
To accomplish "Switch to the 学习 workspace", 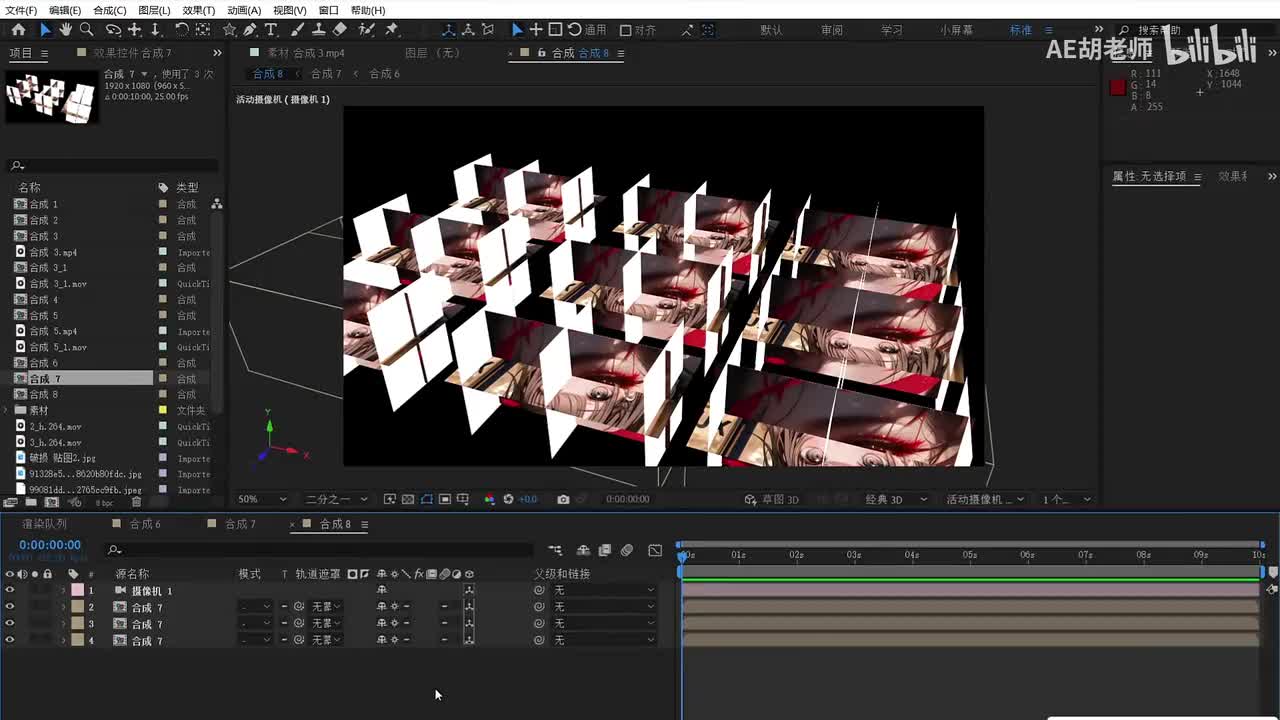I will [891, 30].
